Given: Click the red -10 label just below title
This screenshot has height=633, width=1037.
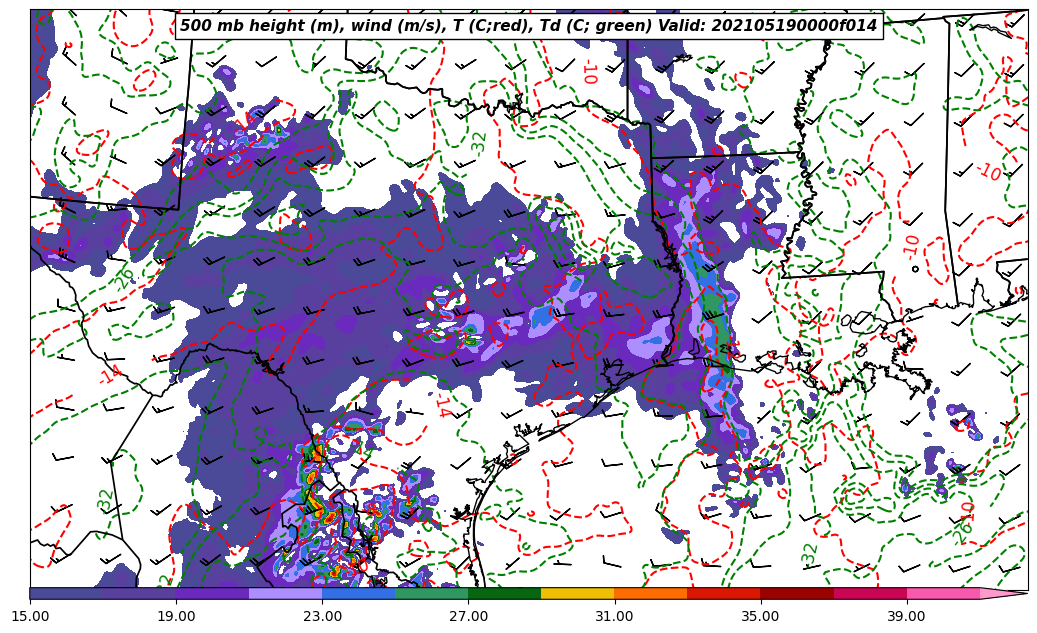Looking at the screenshot, I should click(x=588, y=71).
